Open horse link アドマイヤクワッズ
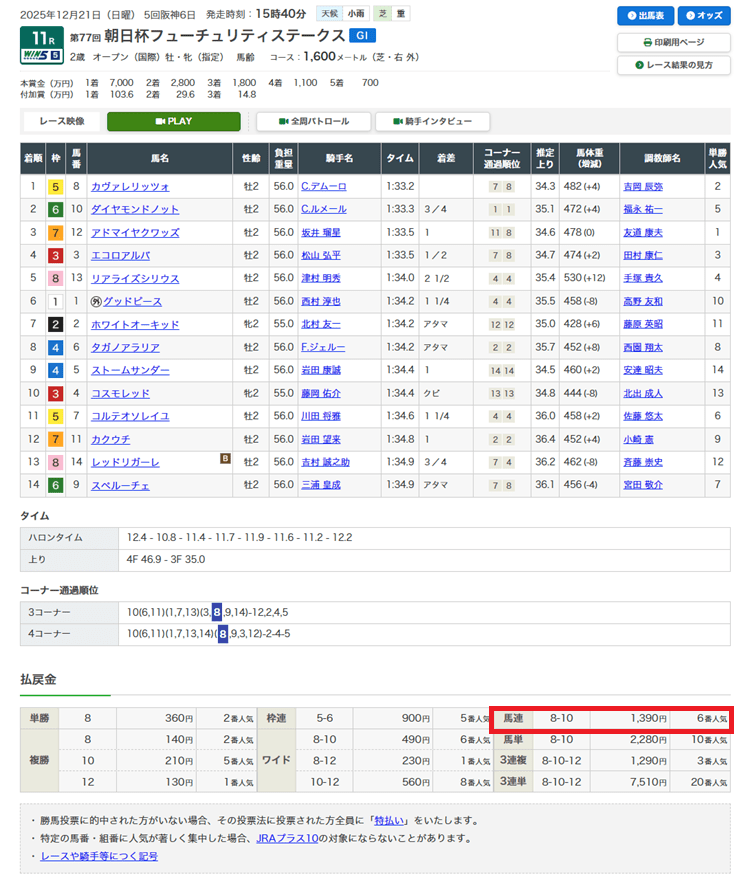 coord(135,232)
